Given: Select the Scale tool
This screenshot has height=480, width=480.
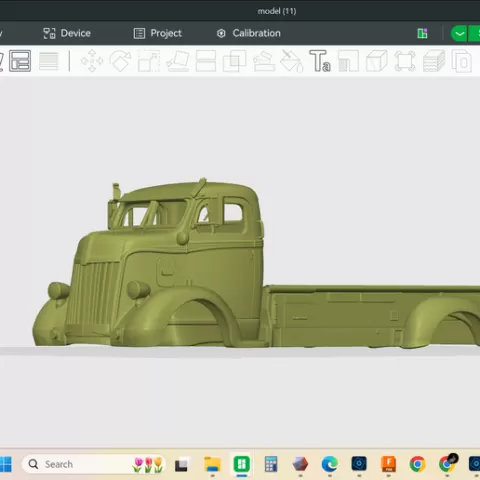Looking at the screenshot, I should [x=149, y=61].
